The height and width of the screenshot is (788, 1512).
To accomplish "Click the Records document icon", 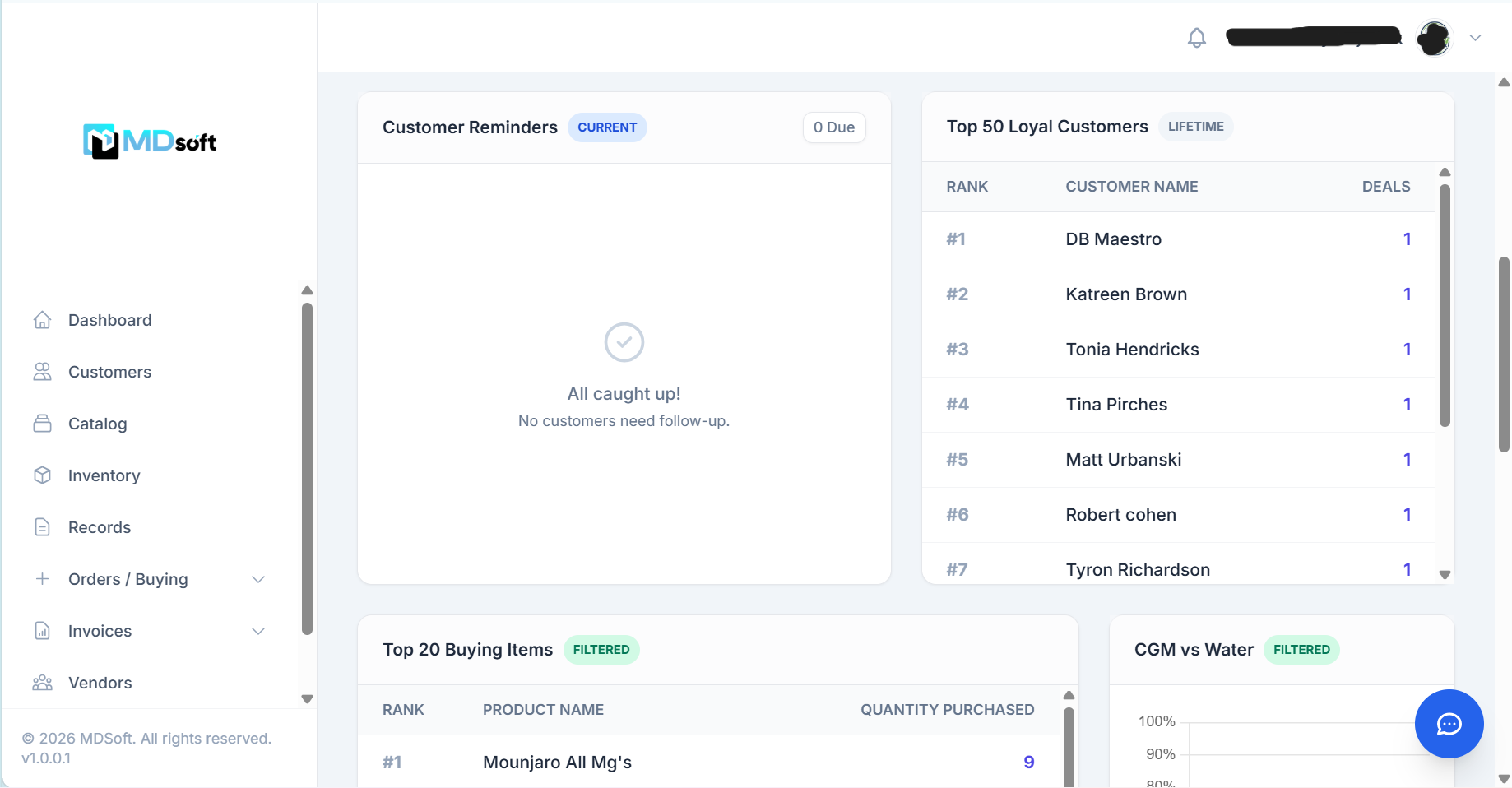I will click(x=43, y=527).
